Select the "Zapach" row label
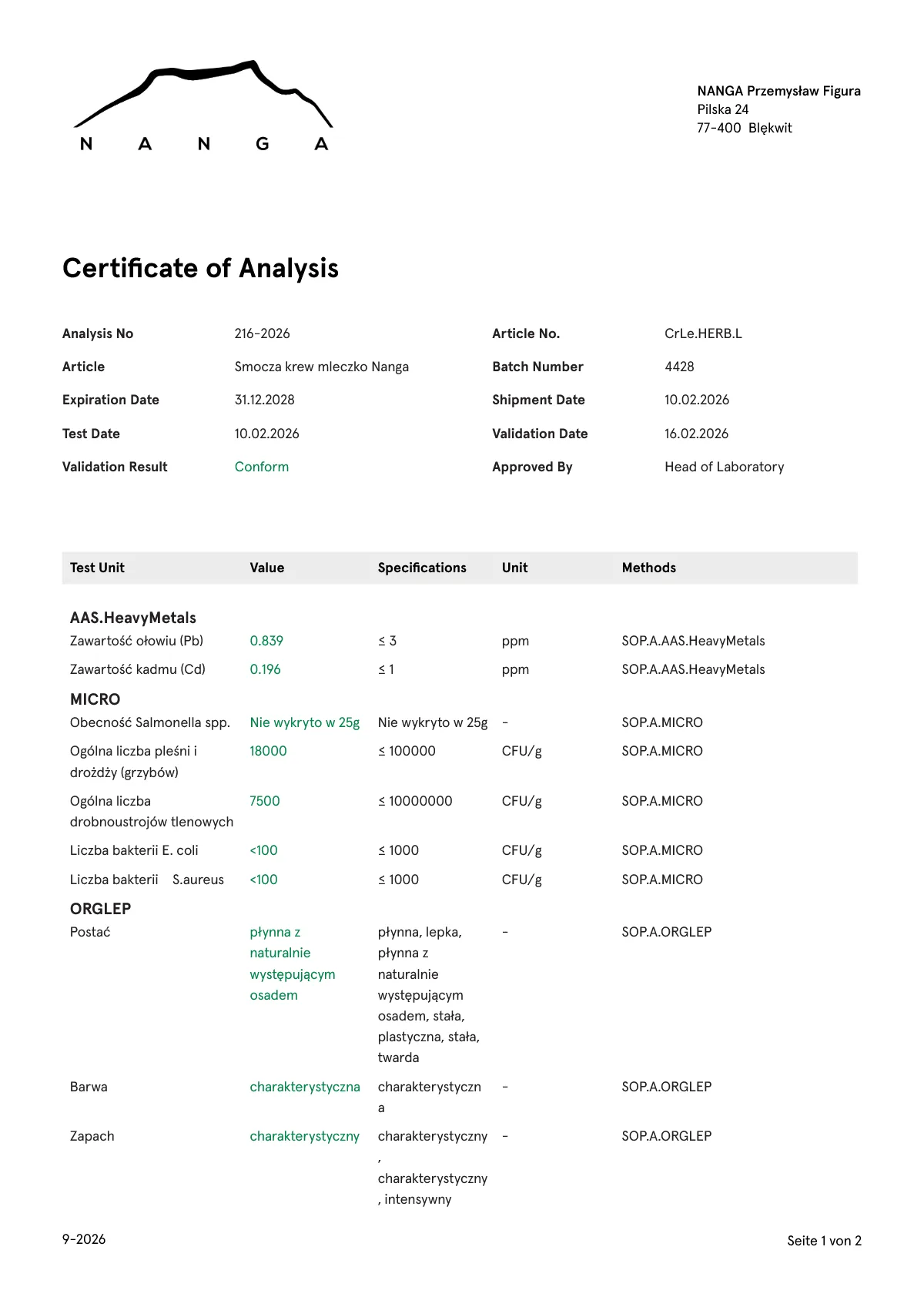This screenshot has height=1307, width=924. point(92,1136)
